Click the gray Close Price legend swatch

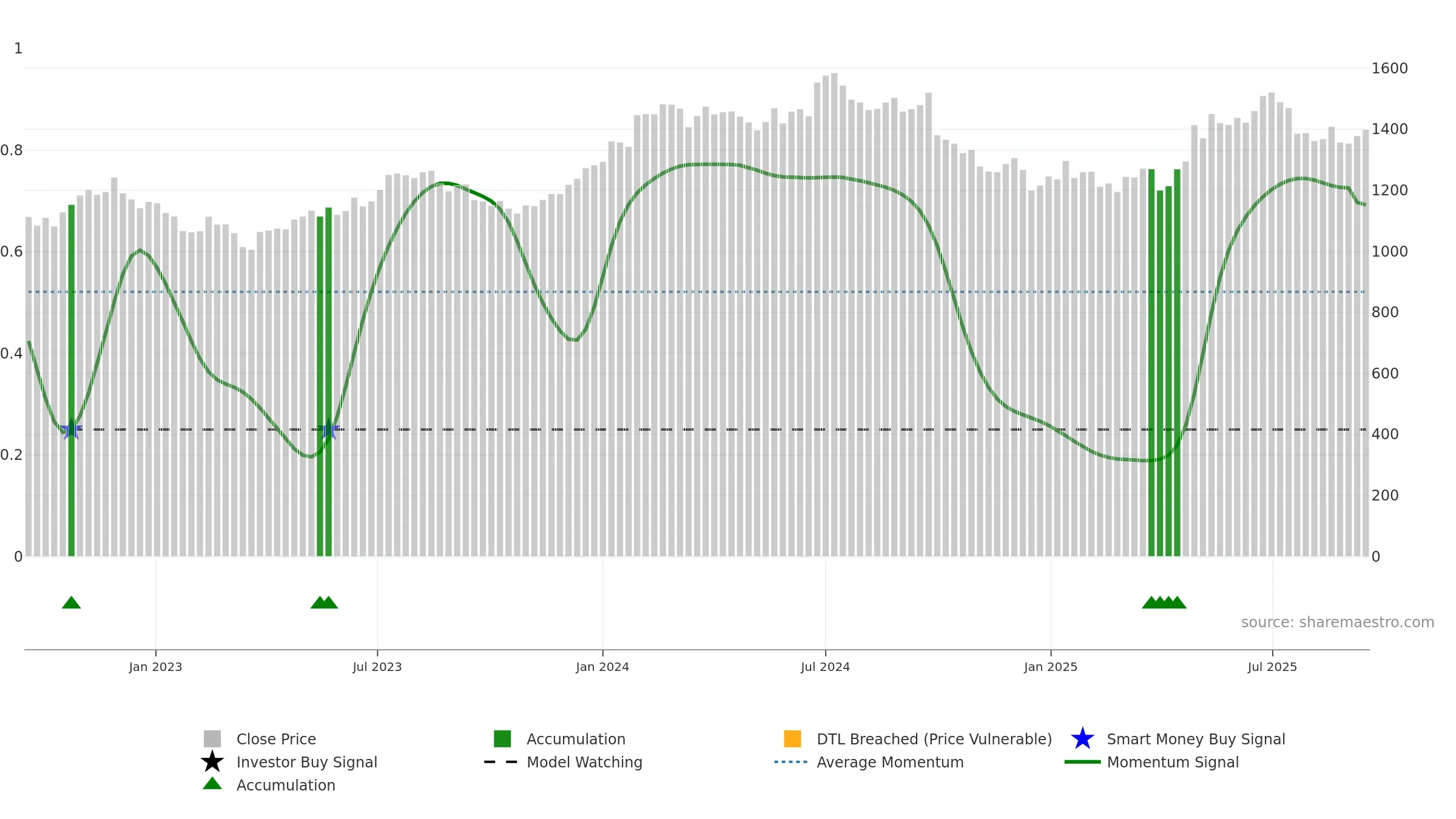tap(212, 739)
